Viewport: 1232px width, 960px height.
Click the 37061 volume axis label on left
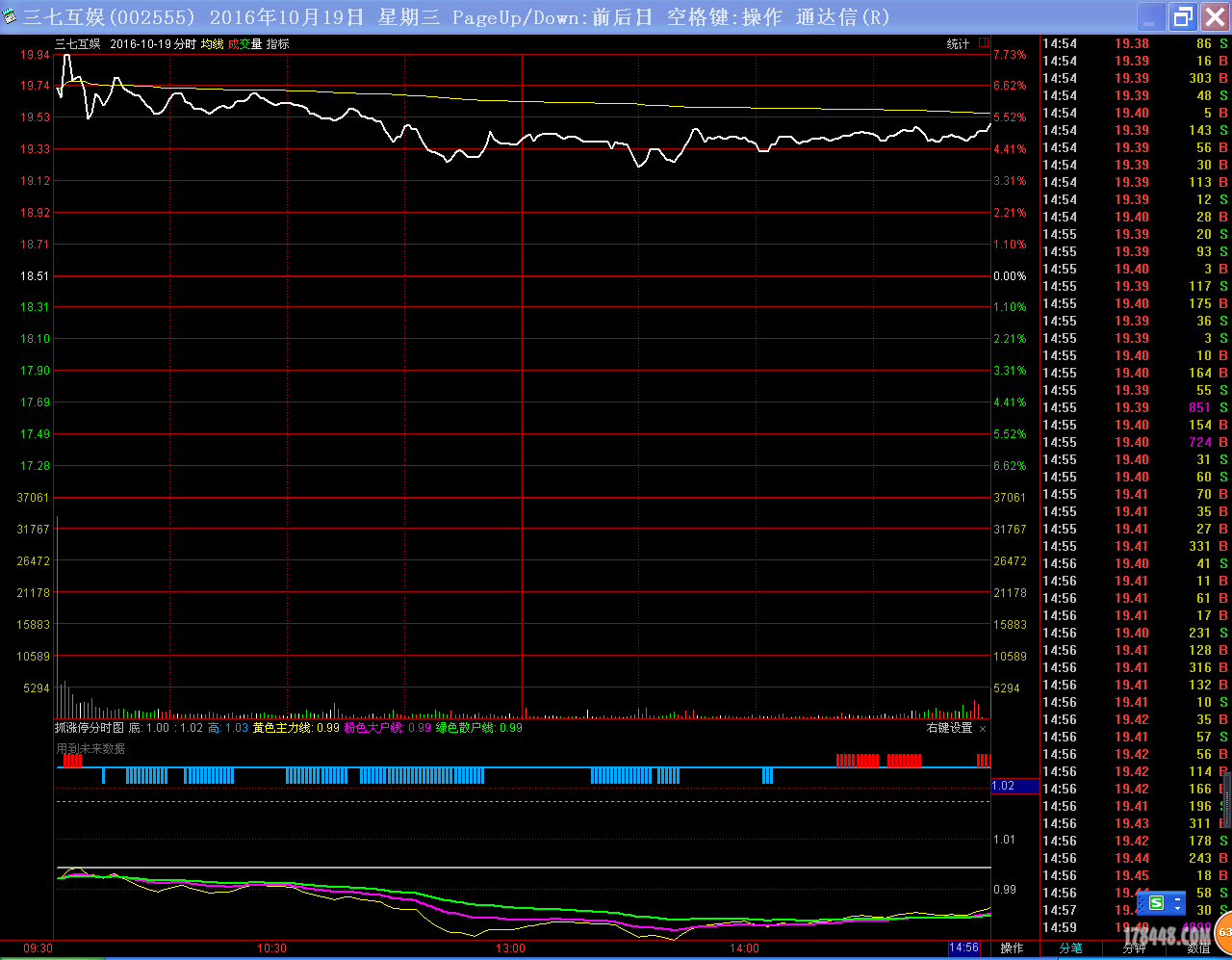[33, 498]
